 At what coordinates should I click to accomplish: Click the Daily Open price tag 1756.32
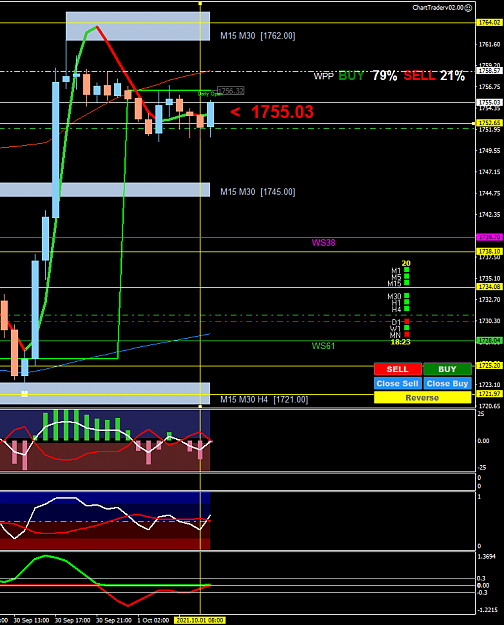point(230,91)
